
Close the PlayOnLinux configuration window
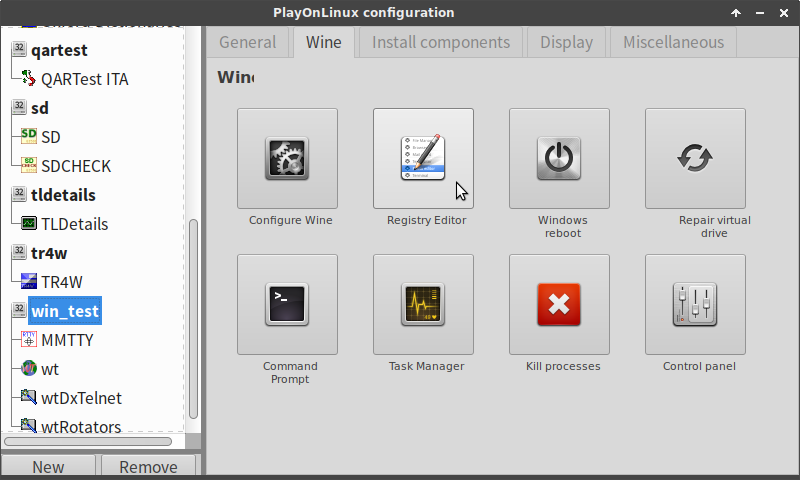(x=784, y=13)
